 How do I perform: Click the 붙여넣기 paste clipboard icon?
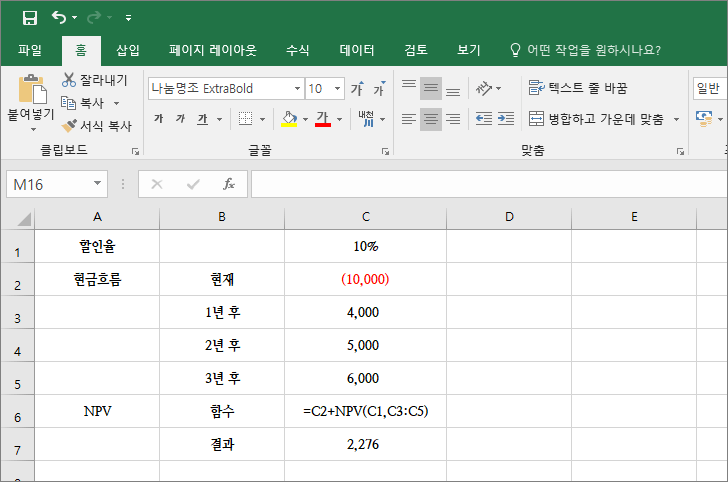pyautogui.click(x=32, y=89)
